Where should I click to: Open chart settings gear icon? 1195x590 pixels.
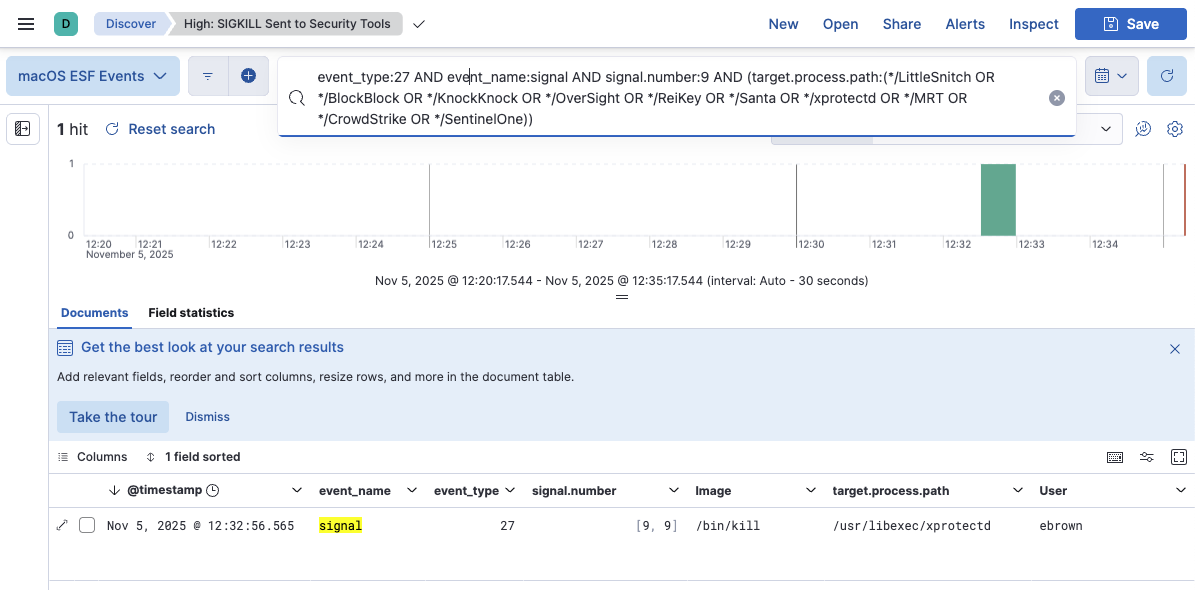coord(1175,129)
